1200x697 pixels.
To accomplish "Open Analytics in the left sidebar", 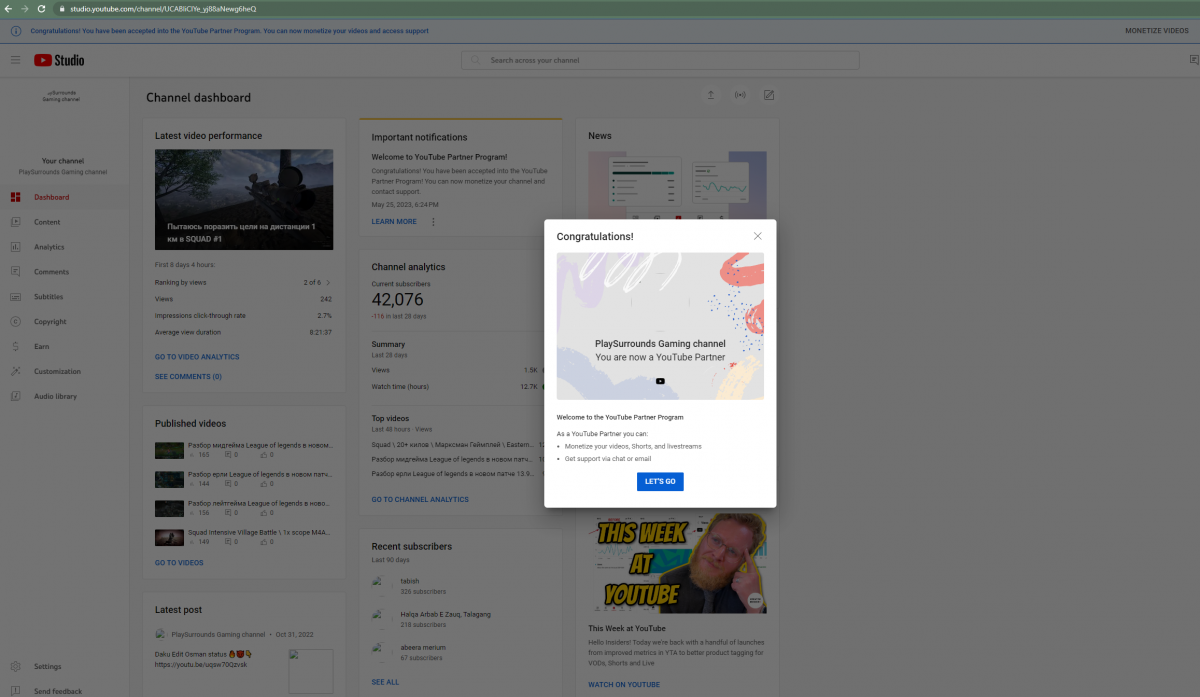I will pos(49,247).
